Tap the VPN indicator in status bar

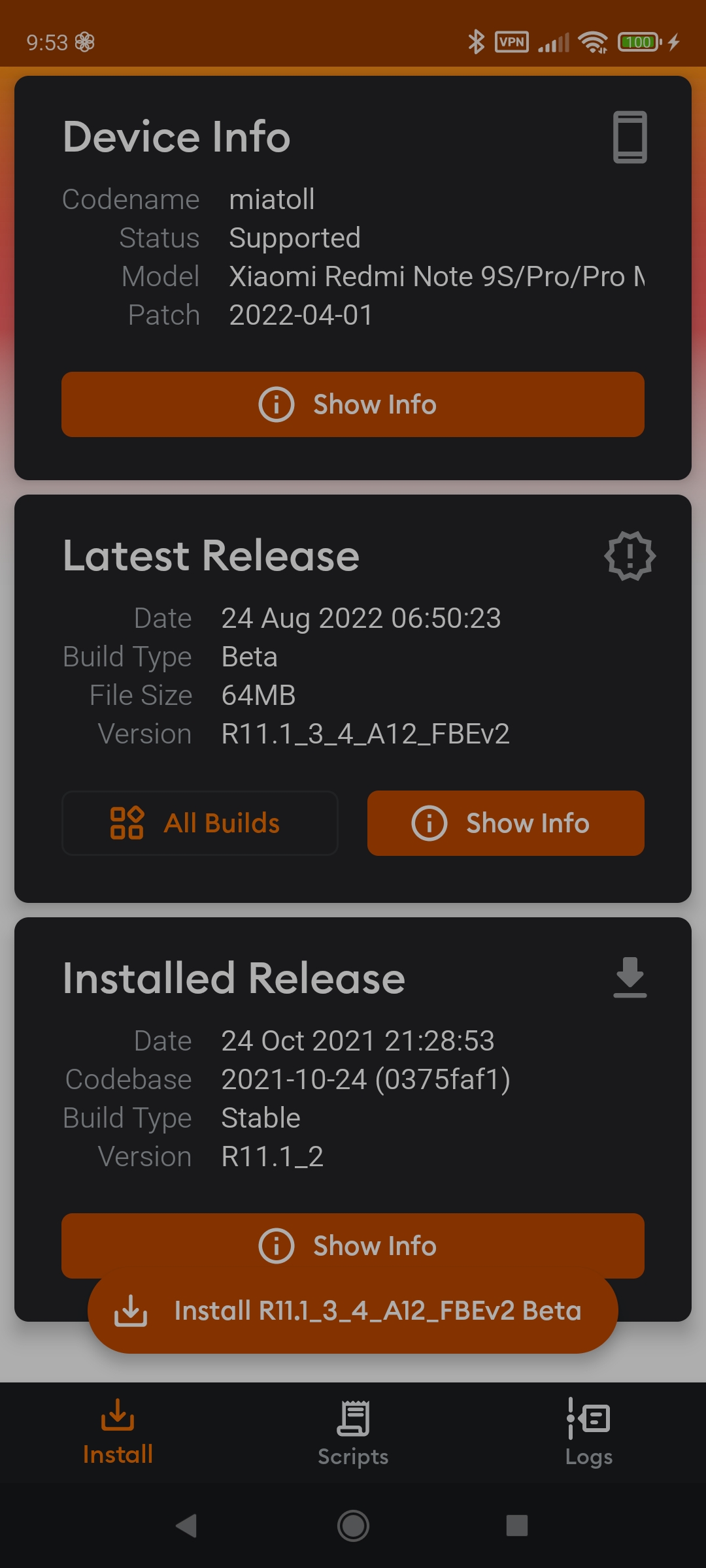[512, 42]
